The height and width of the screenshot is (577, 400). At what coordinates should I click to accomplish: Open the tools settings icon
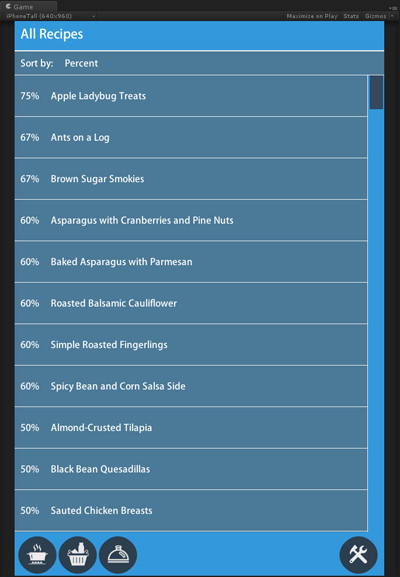(x=358, y=555)
